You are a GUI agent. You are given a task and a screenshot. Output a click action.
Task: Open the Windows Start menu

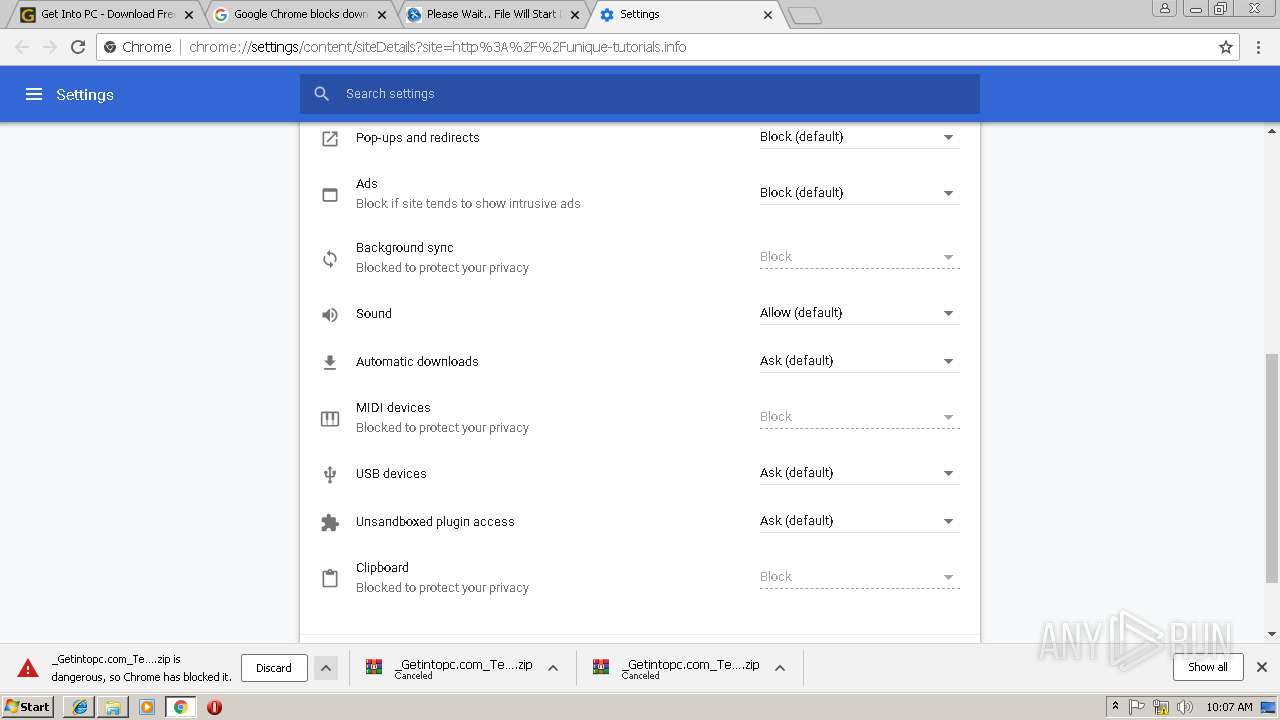[28, 706]
